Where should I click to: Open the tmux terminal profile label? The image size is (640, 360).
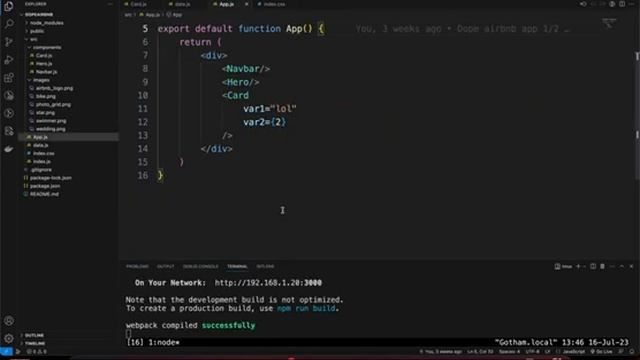pos(563,267)
